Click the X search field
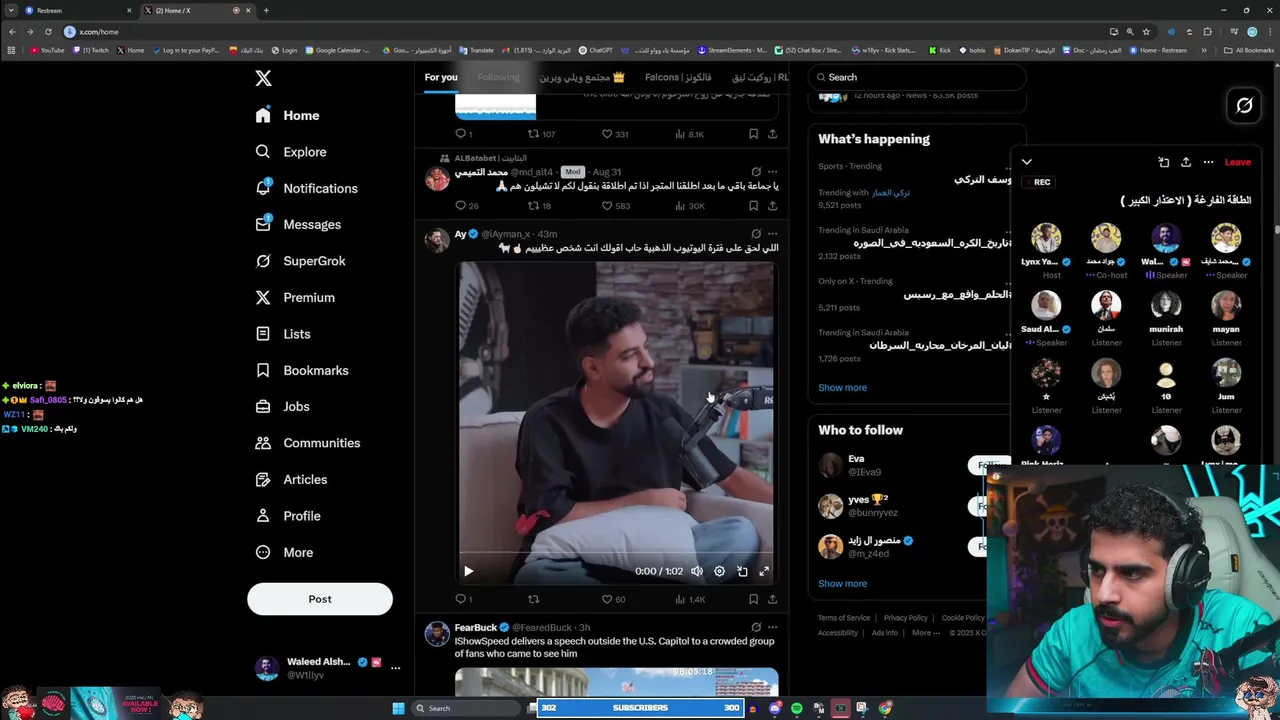This screenshot has height=720, width=1280. [x=917, y=77]
